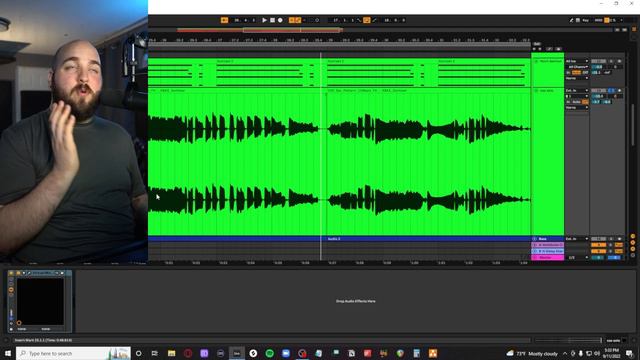The height and width of the screenshot is (360, 640).
Task: Select the pink return track A header
Action: point(548,245)
